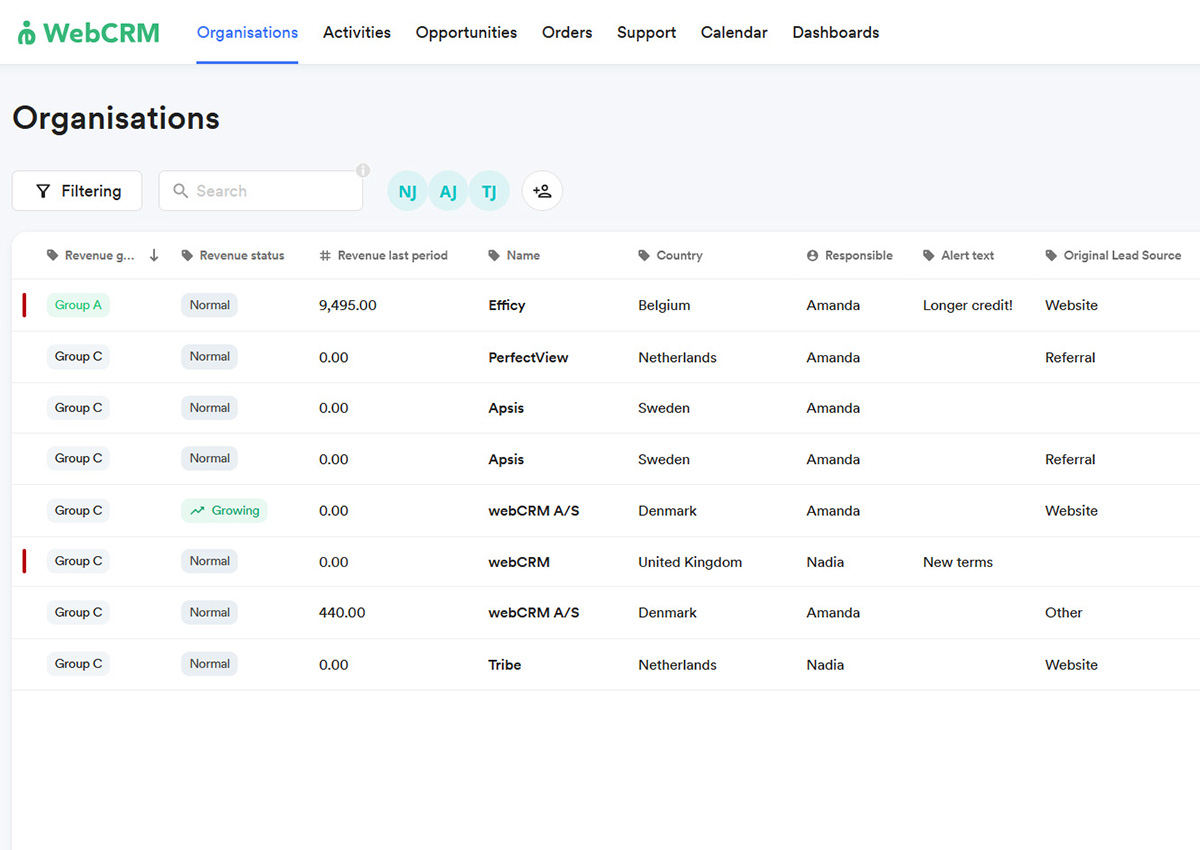Image resolution: width=1200 pixels, height=850 pixels.
Task: Click the info icon above the avatars
Action: (363, 170)
